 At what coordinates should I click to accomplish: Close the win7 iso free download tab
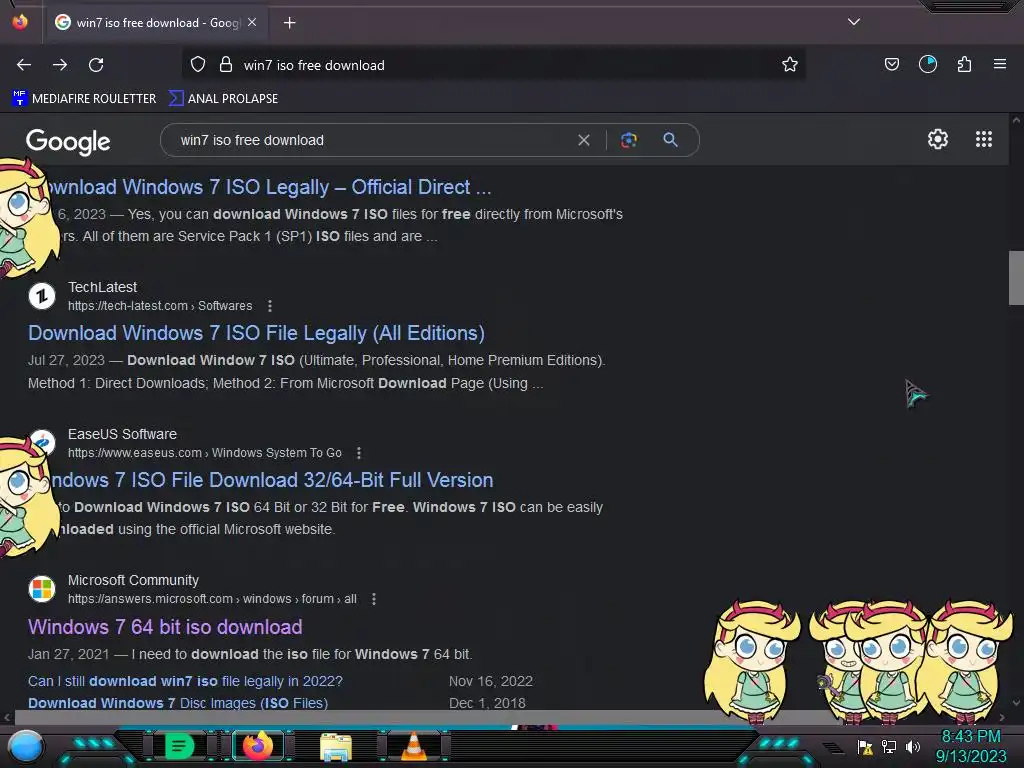(x=252, y=22)
